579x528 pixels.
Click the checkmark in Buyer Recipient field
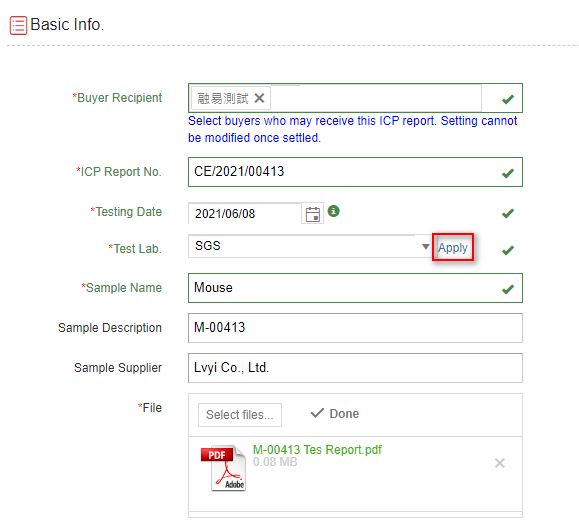pos(508,99)
